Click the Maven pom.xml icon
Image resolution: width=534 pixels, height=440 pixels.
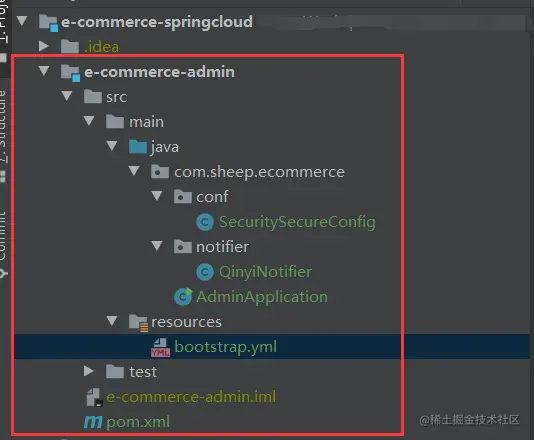click(x=93, y=422)
